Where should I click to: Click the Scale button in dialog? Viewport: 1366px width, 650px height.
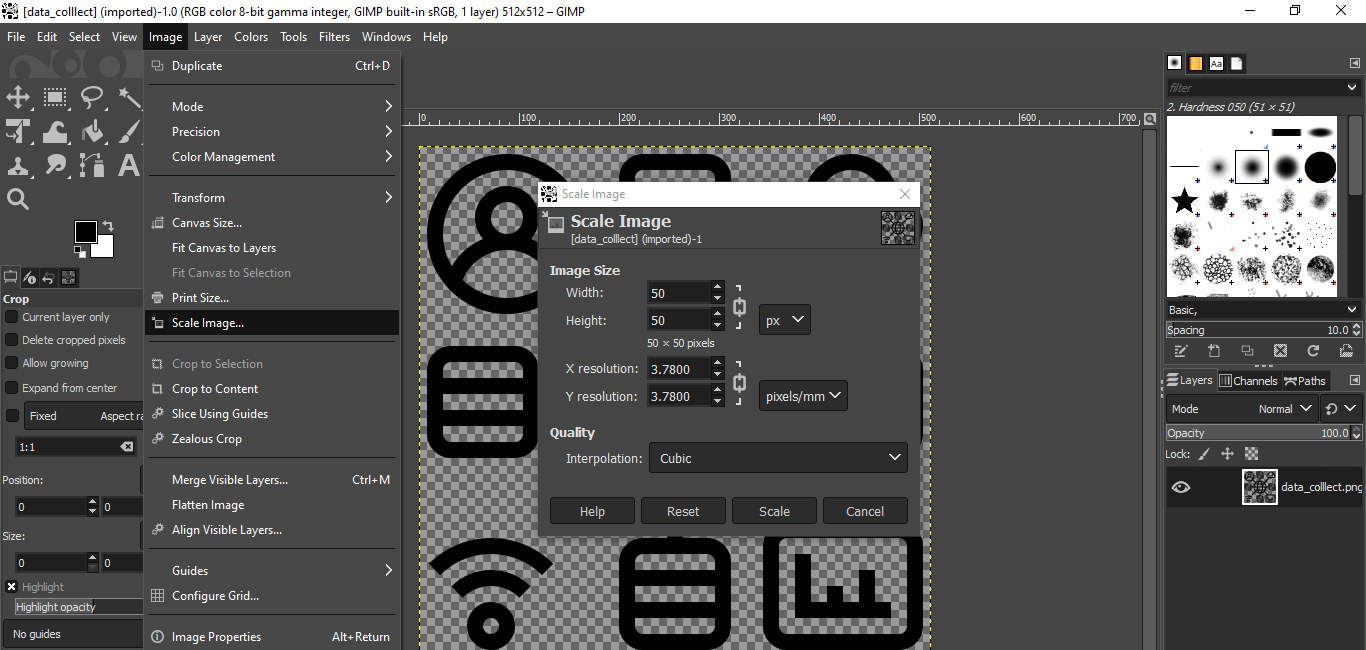(x=774, y=511)
